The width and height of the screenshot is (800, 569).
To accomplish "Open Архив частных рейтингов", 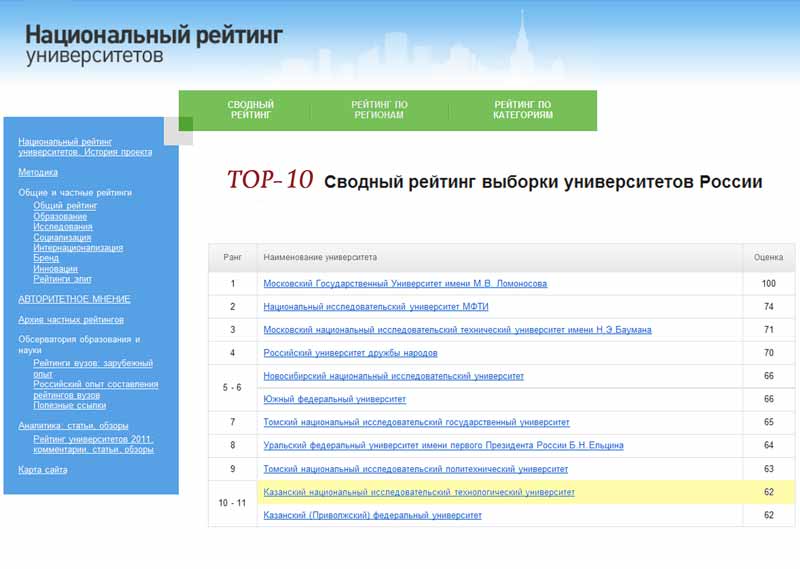I will [71, 319].
